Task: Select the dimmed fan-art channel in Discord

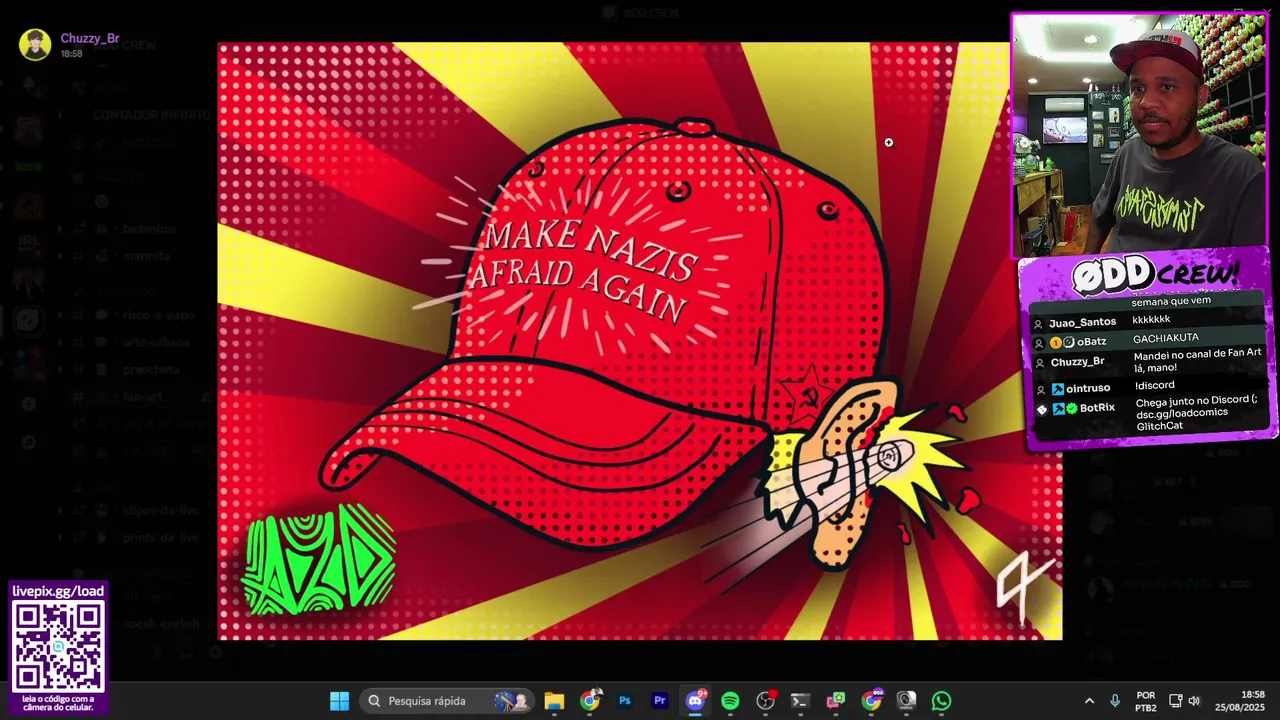Action: pos(142,397)
